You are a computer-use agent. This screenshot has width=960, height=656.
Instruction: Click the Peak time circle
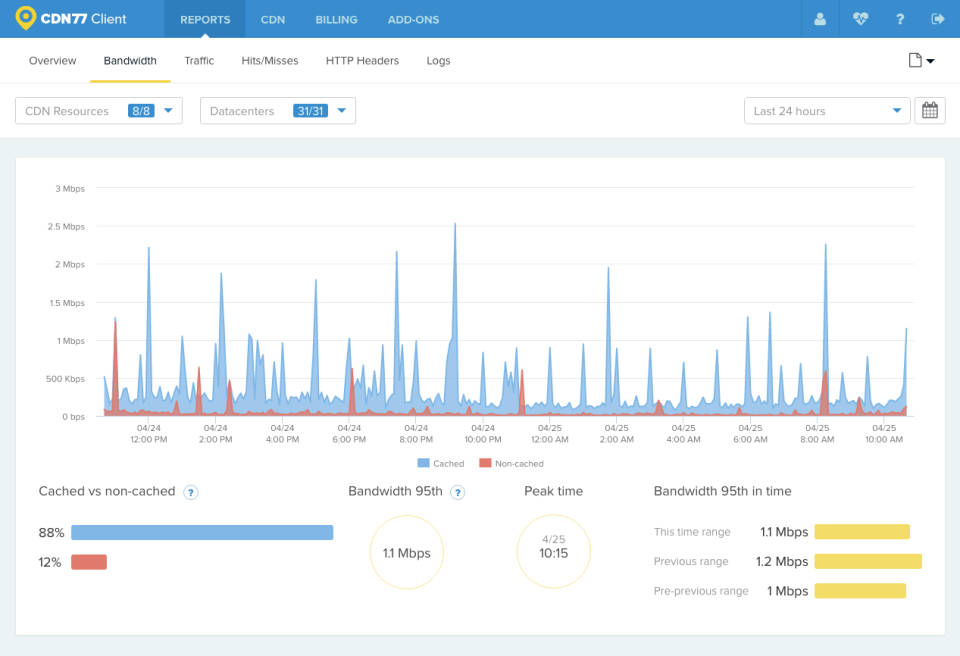pos(553,552)
